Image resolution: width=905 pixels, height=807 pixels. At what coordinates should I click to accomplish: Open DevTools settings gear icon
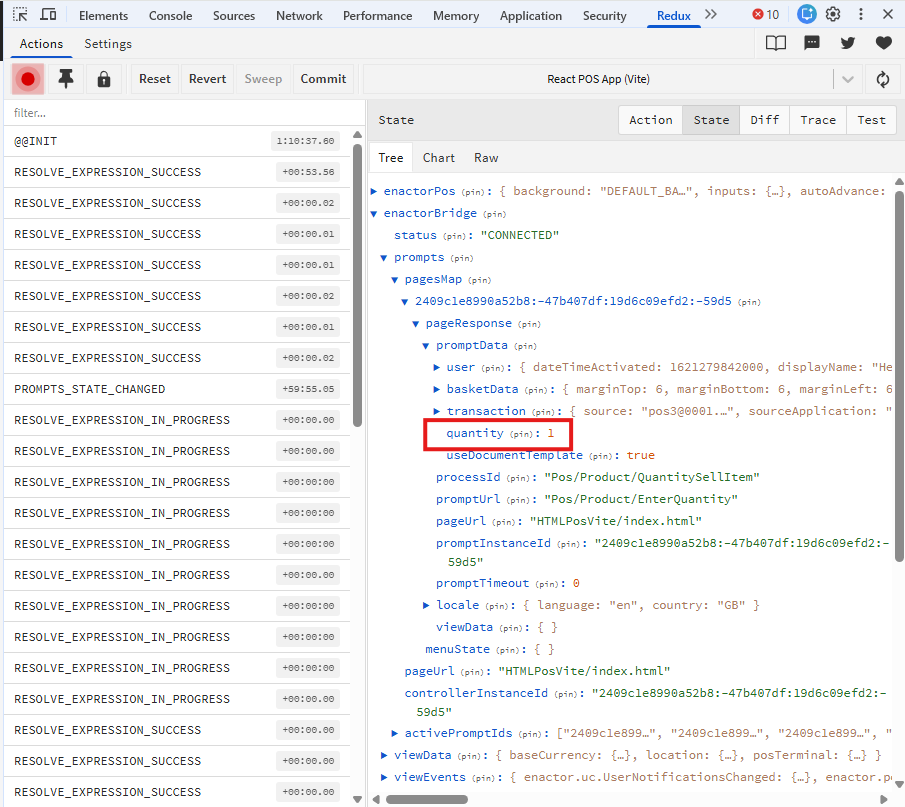click(833, 15)
